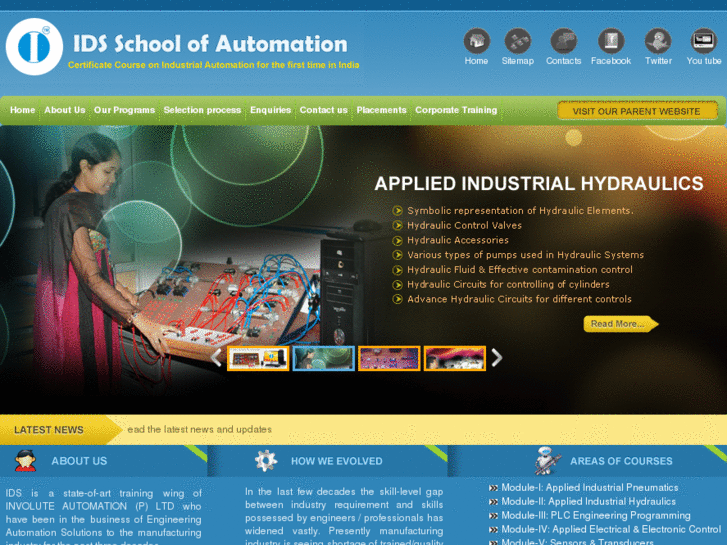Viewport: 727px width, 545px height.
Task: Click 'Hydraulic Accessories' bullet text
Action: [x=458, y=240]
